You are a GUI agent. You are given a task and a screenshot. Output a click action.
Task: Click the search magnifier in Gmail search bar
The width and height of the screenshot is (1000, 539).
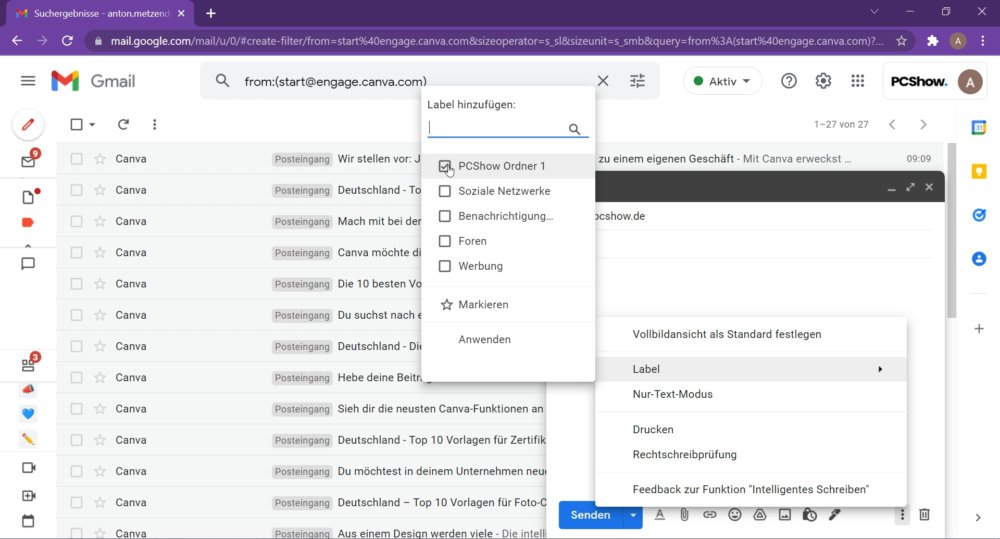[222, 81]
